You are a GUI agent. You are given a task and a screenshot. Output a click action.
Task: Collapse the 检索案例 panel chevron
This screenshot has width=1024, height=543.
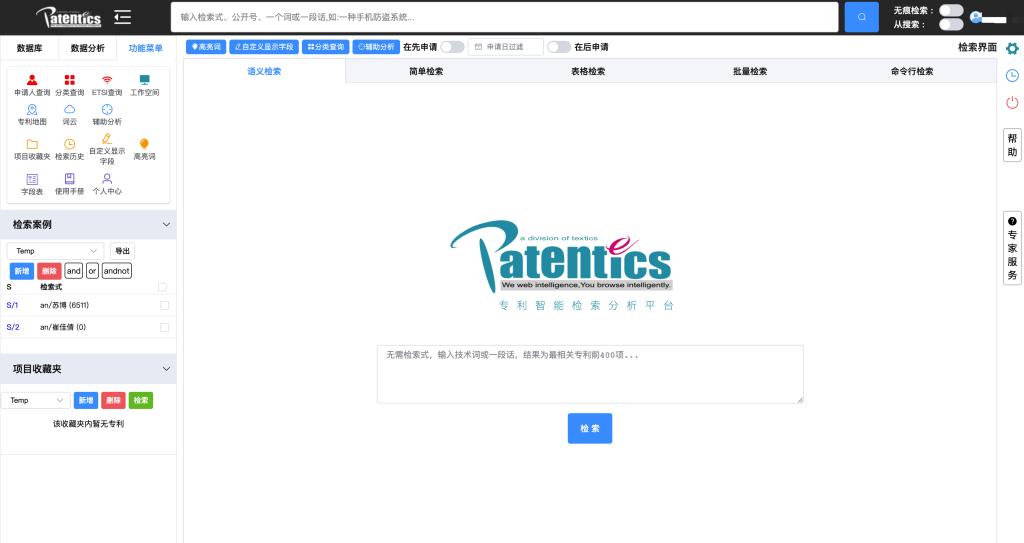tap(167, 225)
